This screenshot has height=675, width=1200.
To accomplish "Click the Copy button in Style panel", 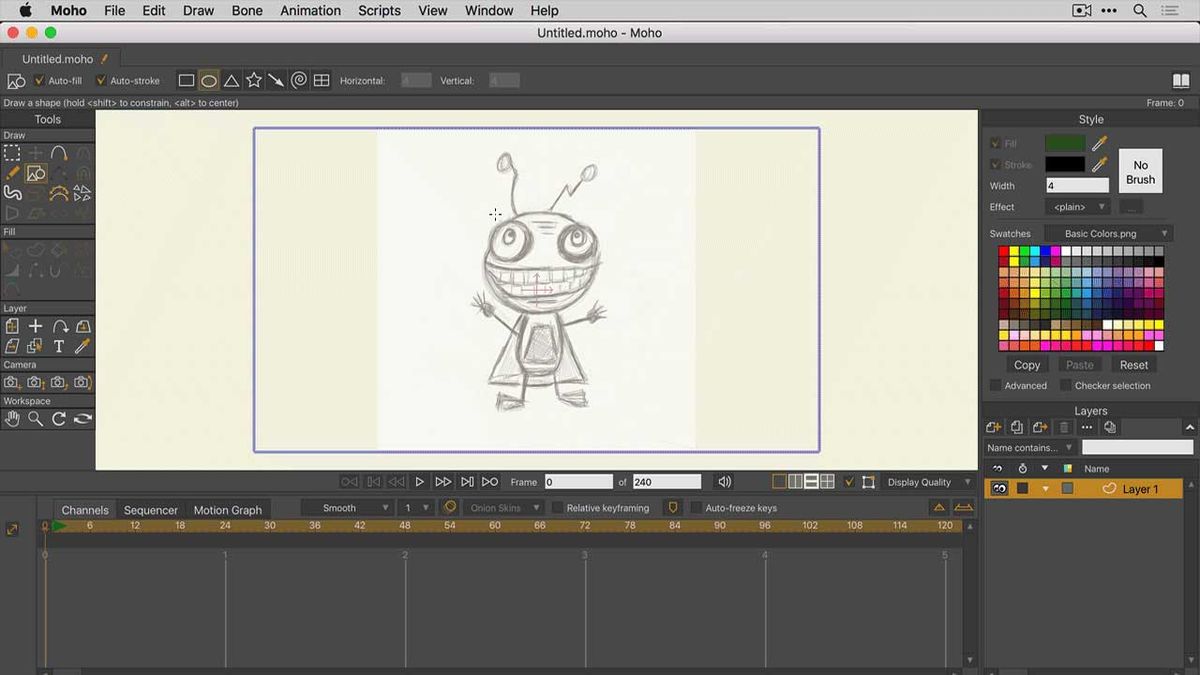I will click(x=1027, y=364).
